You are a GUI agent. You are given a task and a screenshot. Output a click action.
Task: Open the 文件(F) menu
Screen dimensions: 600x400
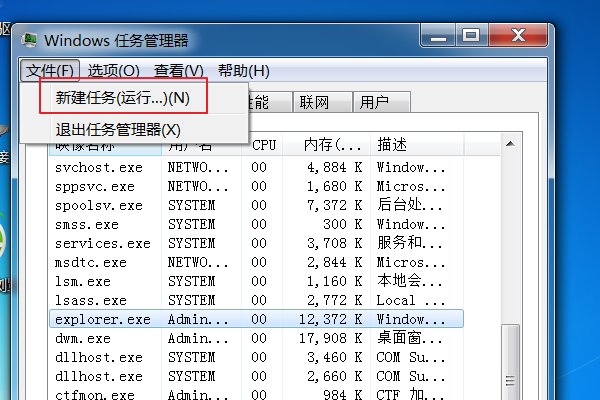50,71
